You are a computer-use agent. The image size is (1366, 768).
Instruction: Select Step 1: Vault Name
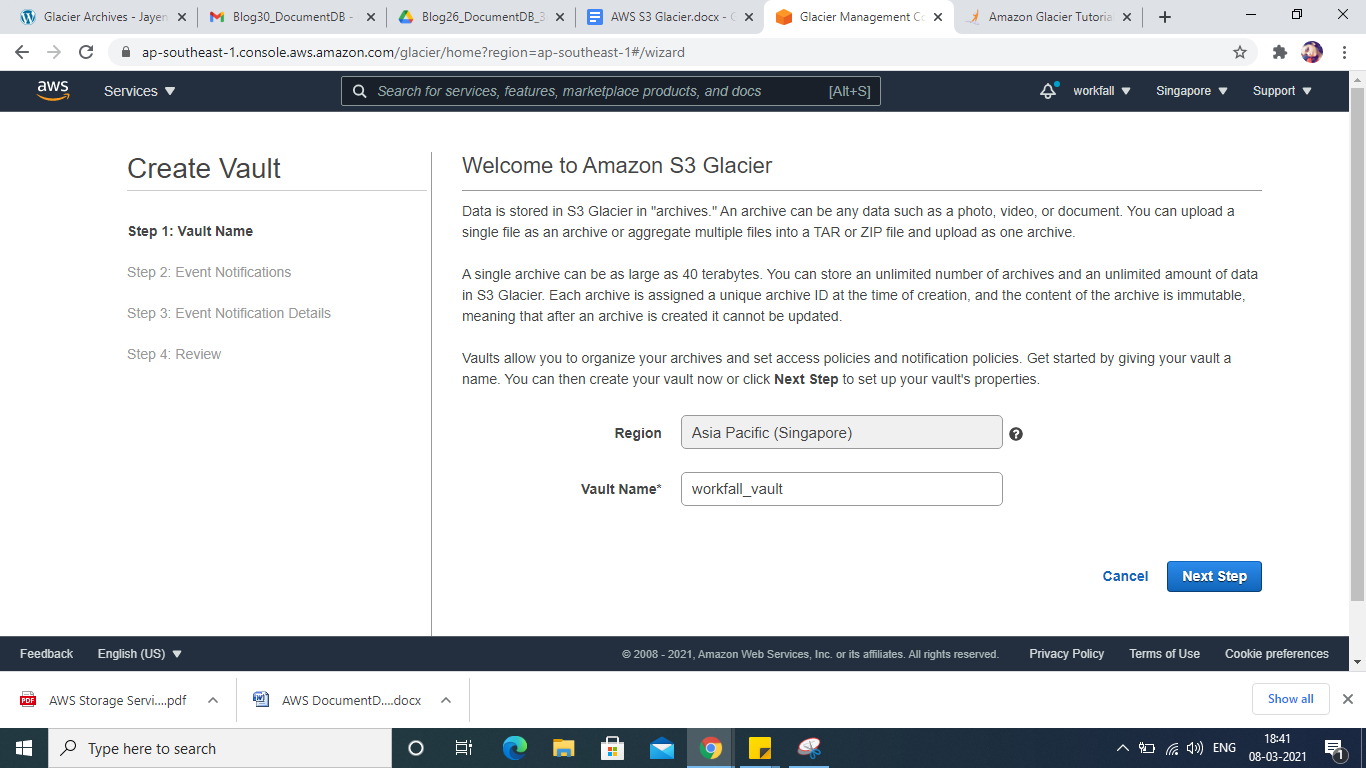pyautogui.click(x=190, y=231)
